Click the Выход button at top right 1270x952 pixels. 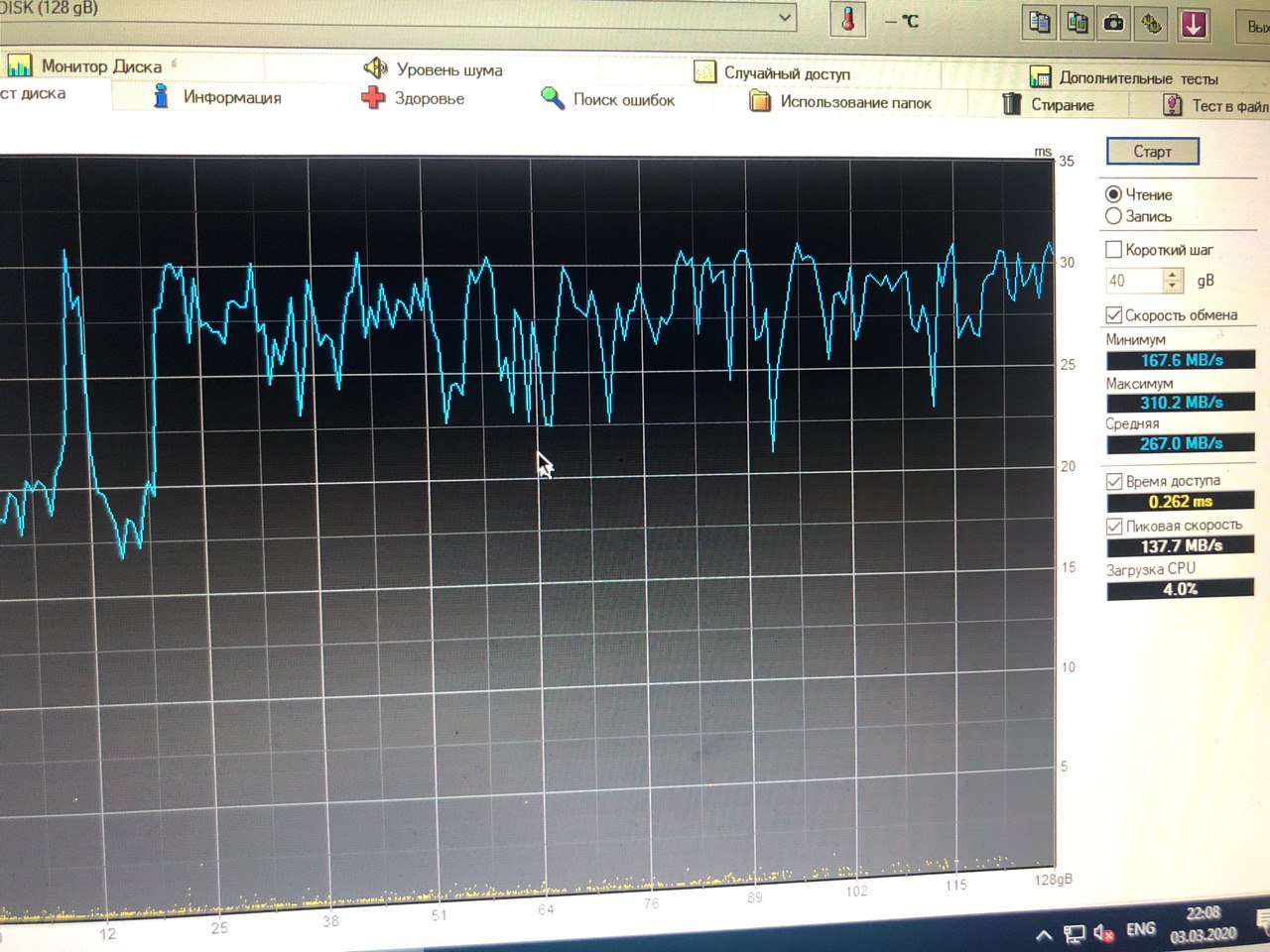tap(1253, 27)
